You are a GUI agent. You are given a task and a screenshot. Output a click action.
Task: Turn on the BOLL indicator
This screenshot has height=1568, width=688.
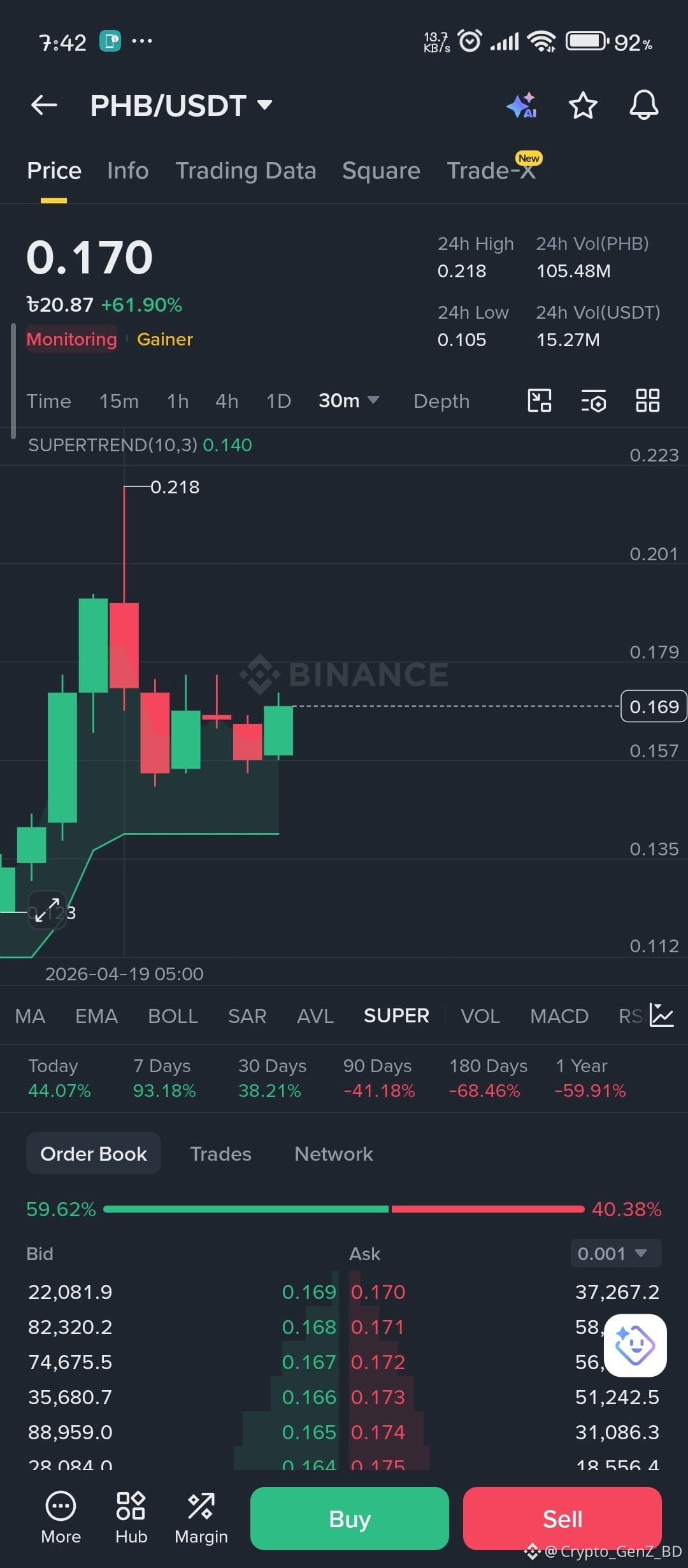click(x=173, y=1016)
